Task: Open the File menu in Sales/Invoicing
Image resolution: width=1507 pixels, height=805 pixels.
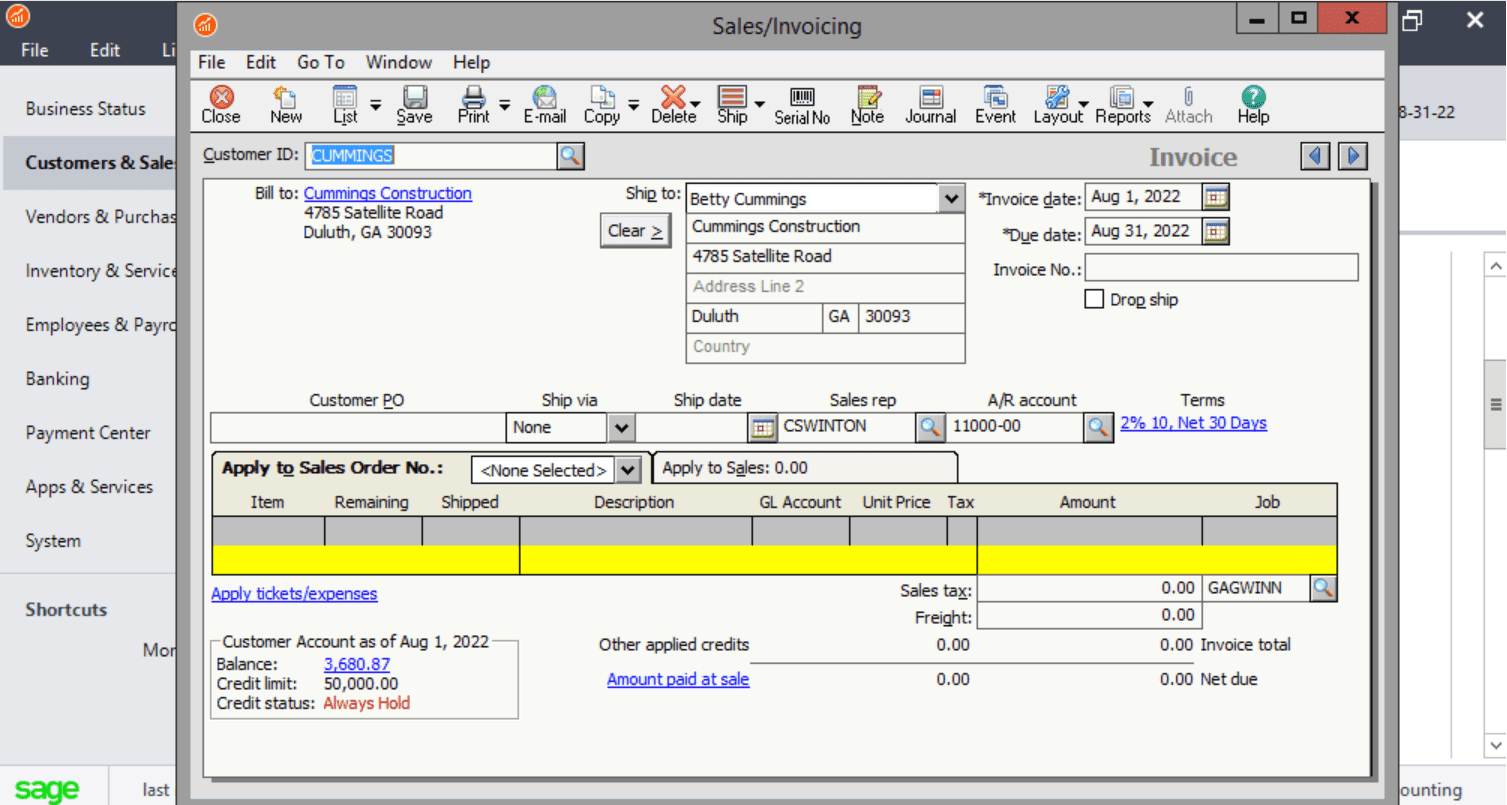Action: 211,62
